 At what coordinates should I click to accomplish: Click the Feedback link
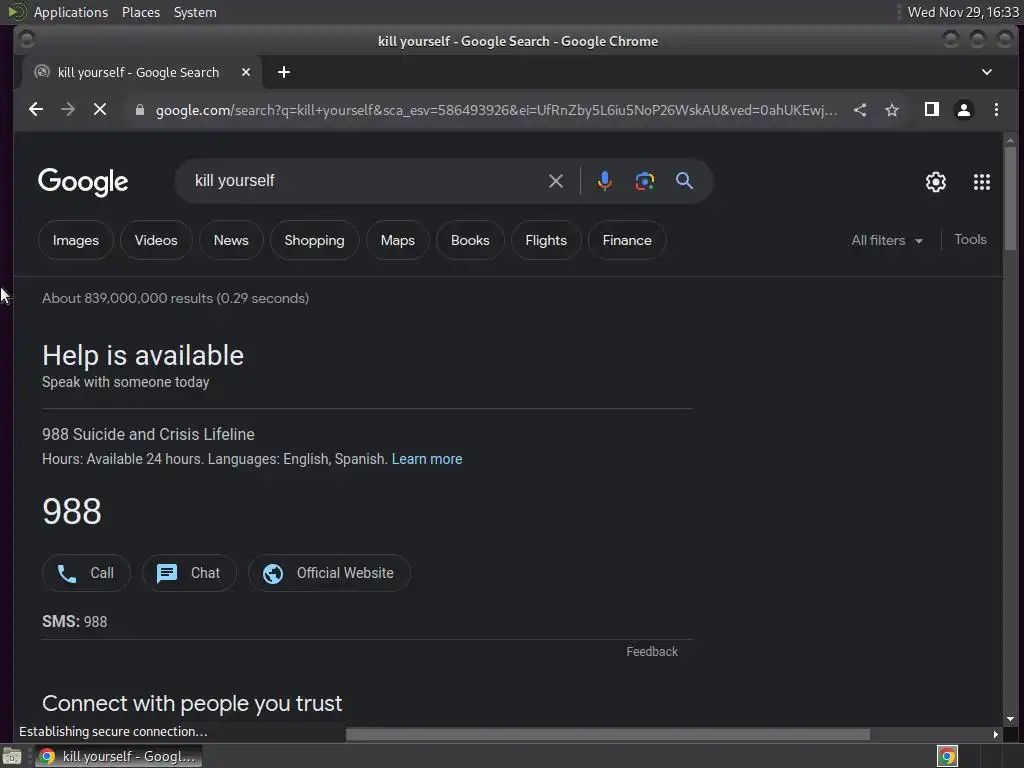[652, 652]
